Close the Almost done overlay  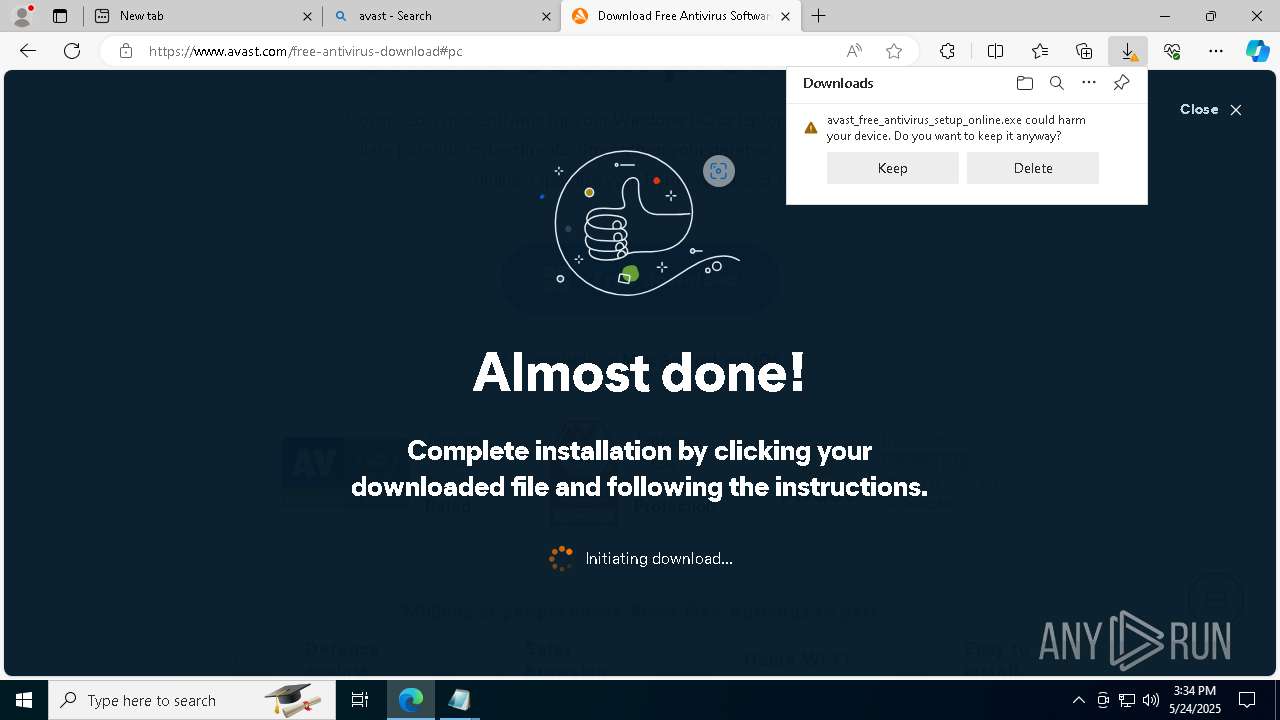[1211, 110]
